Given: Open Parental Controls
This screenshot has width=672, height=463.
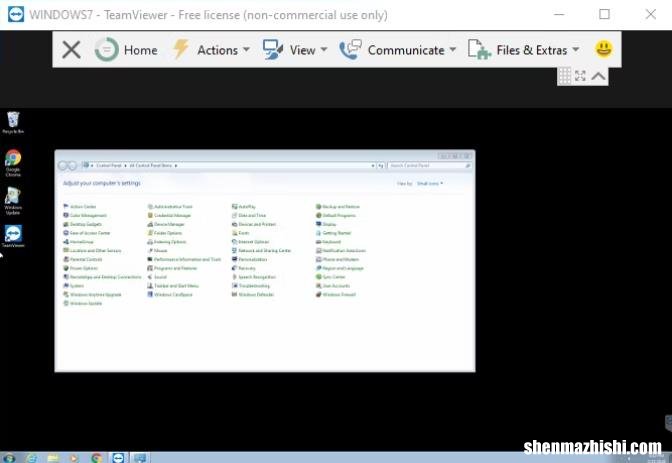Looking at the screenshot, I should pyautogui.click(x=83, y=259).
